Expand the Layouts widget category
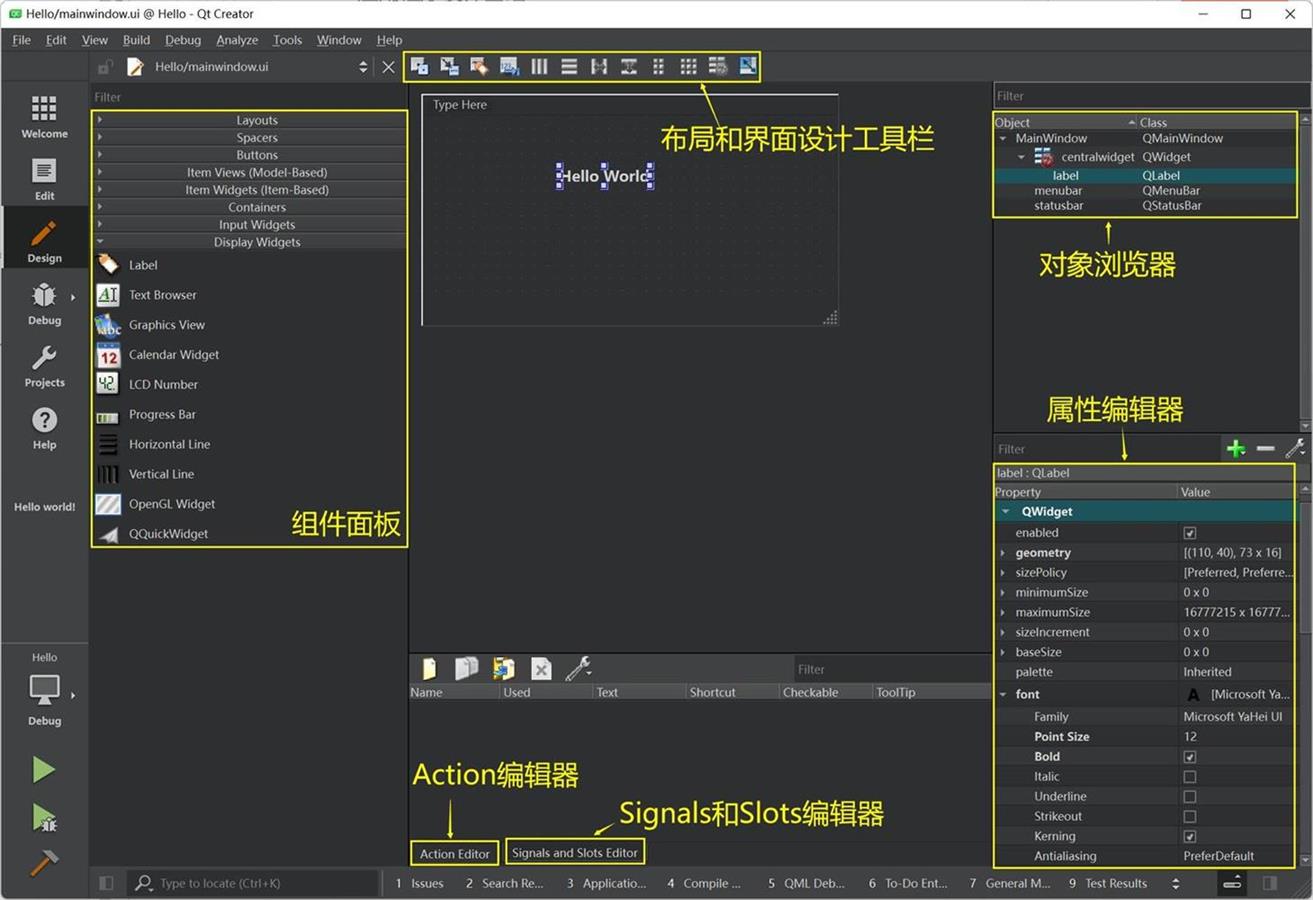Image resolution: width=1313 pixels, height=900 pixels. click(250, 120)
